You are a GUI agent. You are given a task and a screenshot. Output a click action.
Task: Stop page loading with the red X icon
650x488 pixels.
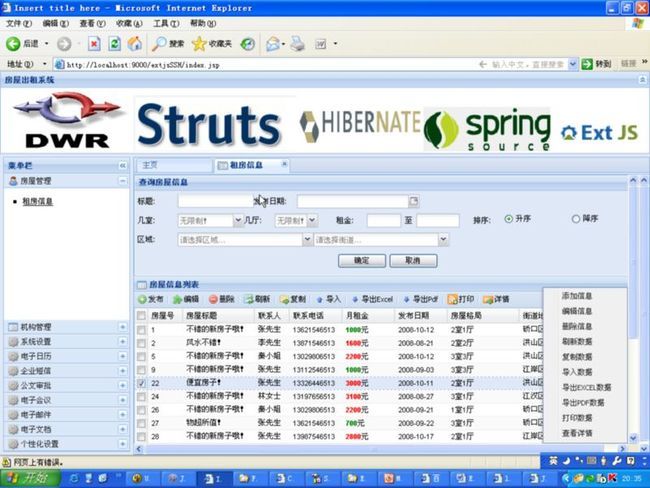[x=94, y=44]
